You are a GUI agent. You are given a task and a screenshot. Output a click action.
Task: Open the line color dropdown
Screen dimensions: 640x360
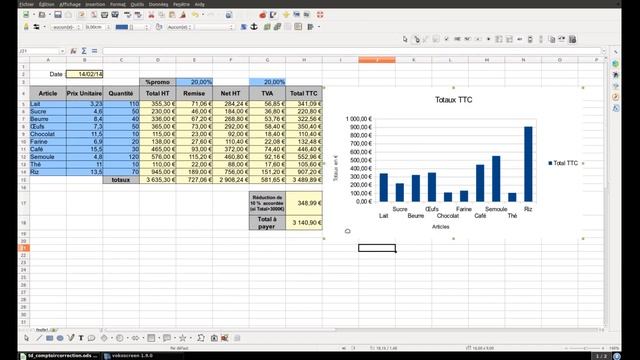pos(146,27)
